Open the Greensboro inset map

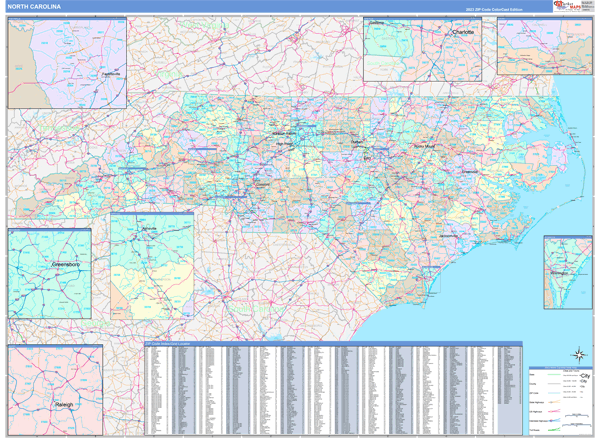click(50, 274)
